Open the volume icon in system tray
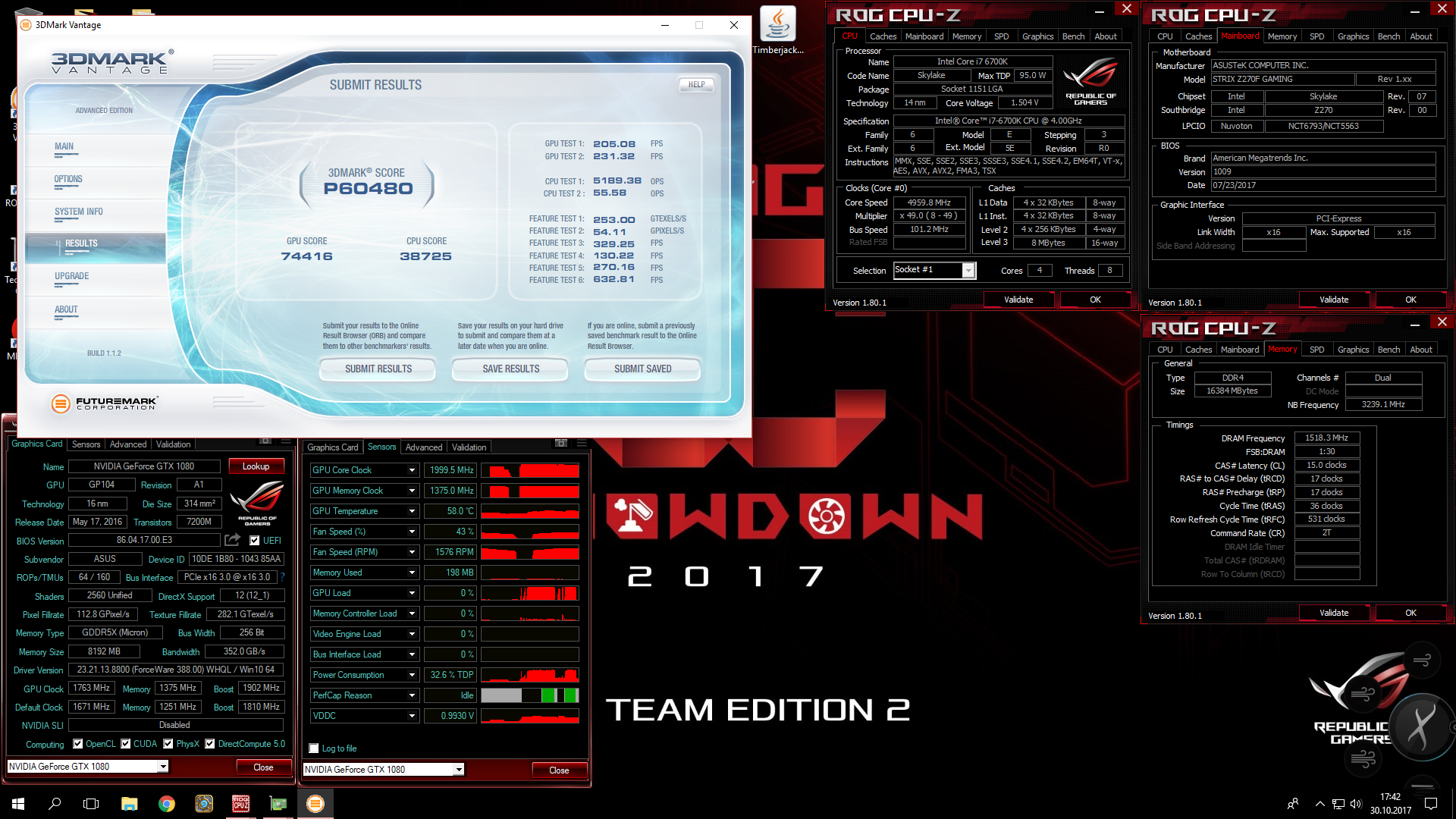1456x819 pixels. click(1356, 804)
